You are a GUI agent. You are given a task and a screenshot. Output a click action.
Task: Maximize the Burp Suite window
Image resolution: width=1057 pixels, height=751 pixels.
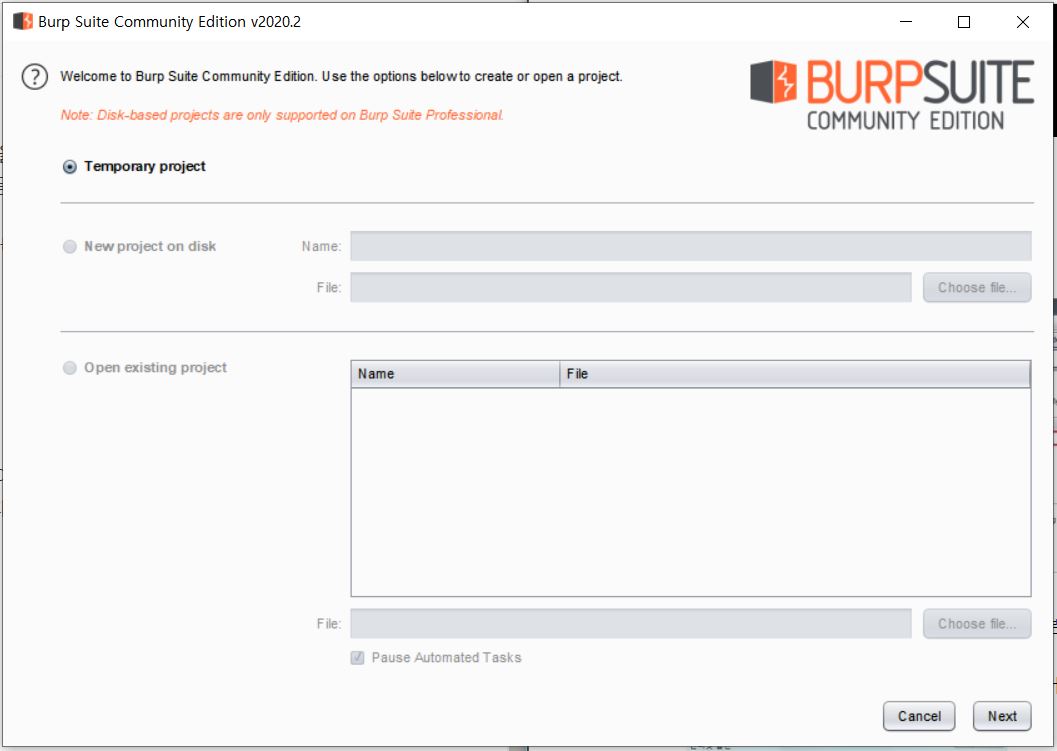point(964,22)
